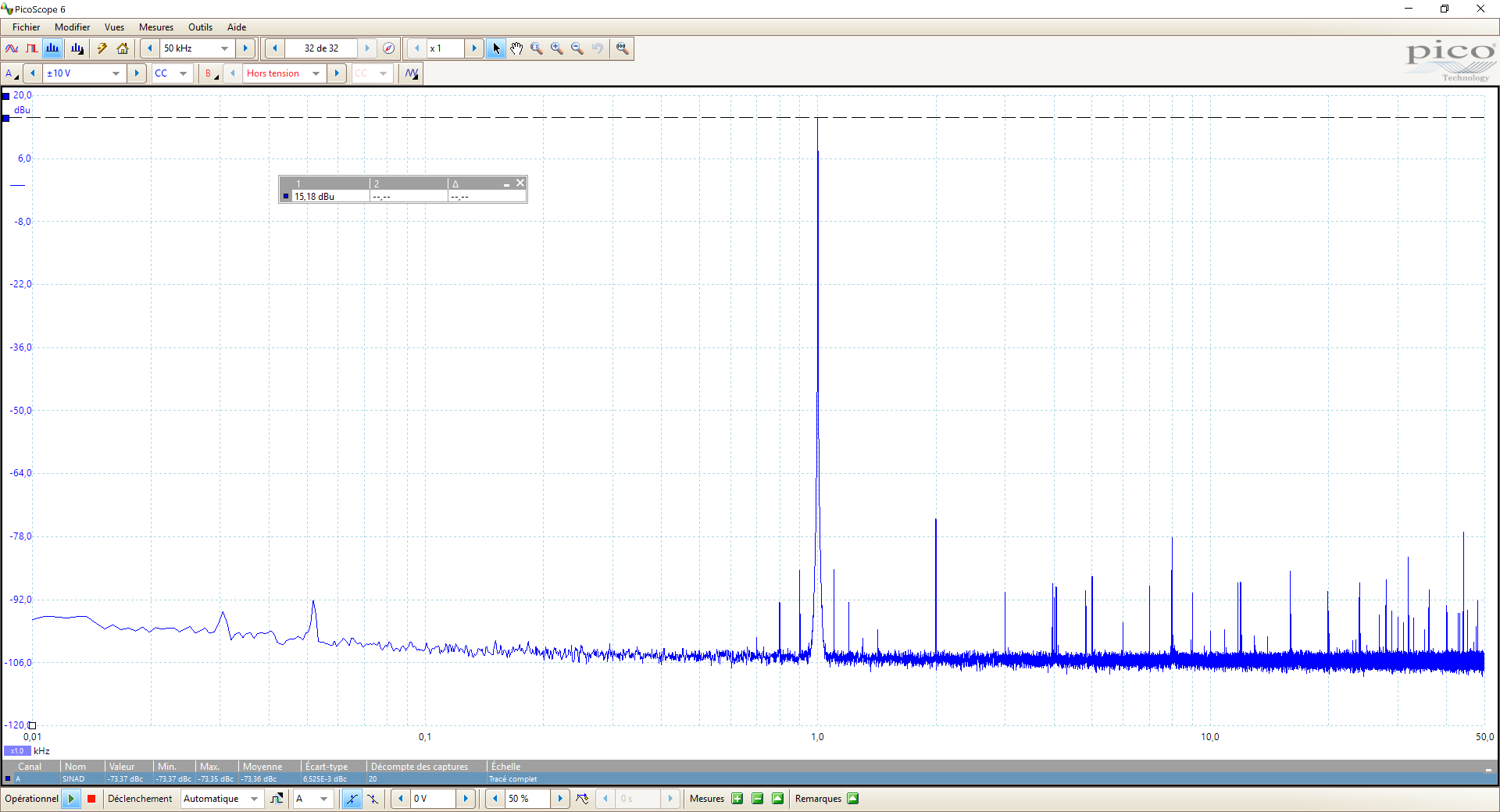Add a measurement with green plus
Image resolution: width=1500 pixels, height=812 pixels.
coord(737,799)
